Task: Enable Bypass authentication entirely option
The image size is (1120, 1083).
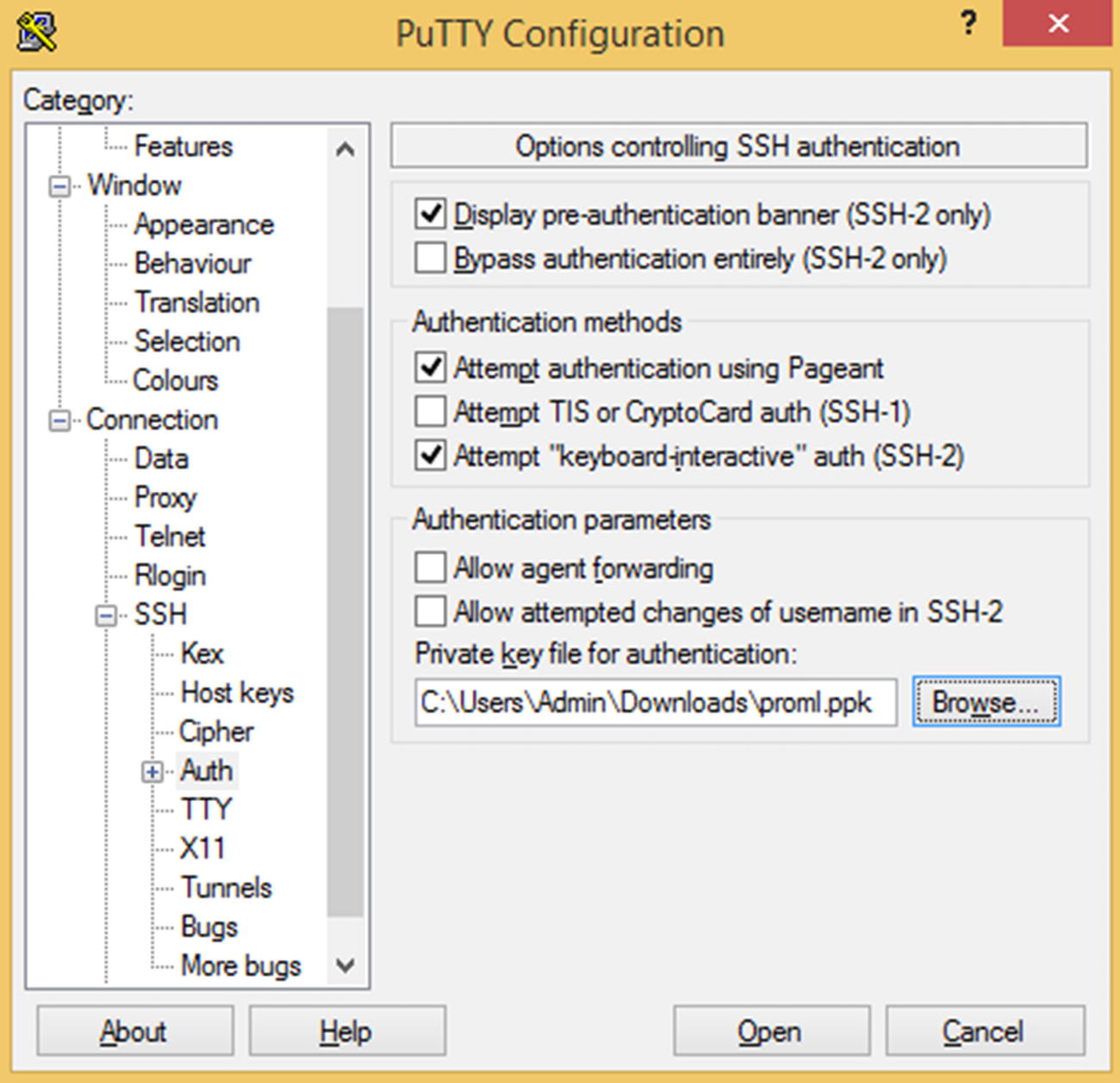Action: 430,258
